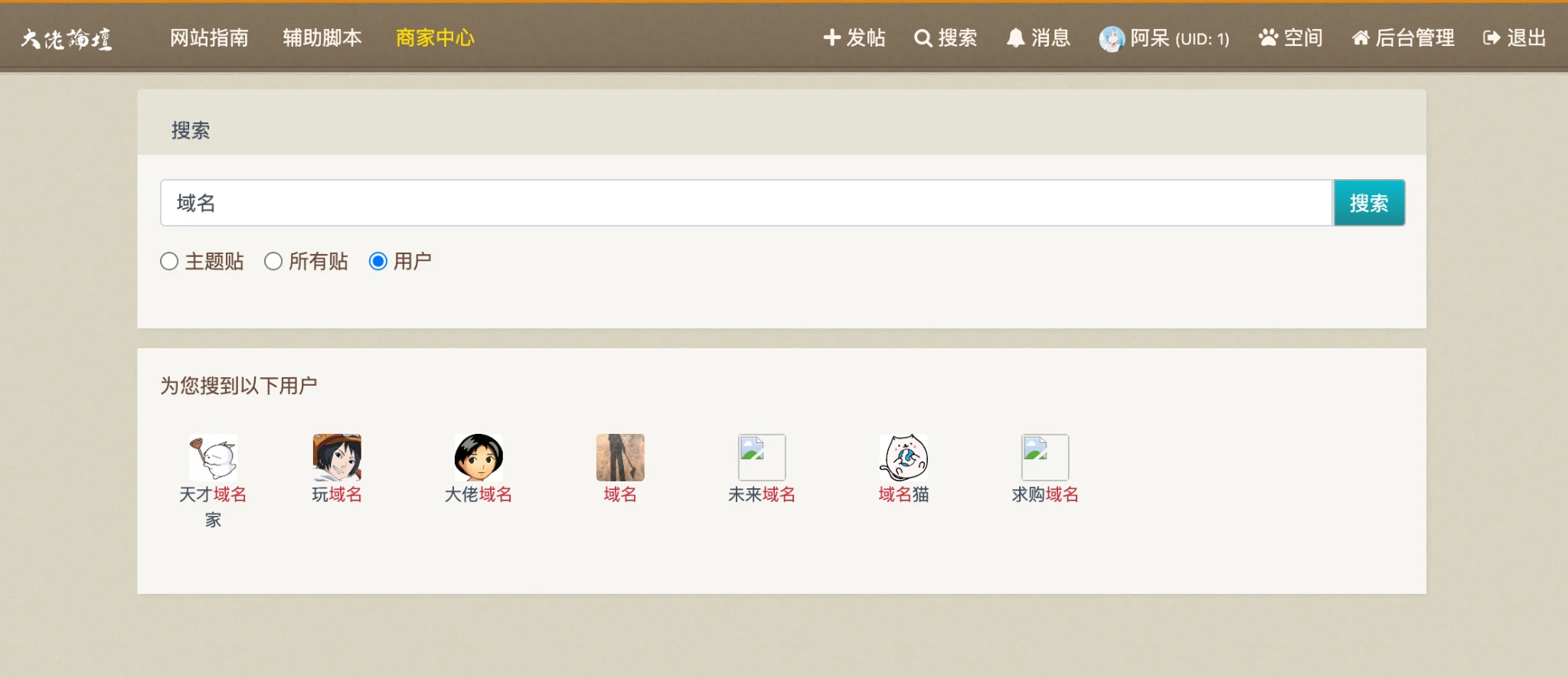Open 空间 using the paw icon
The width and height of the screenshot is (1568, 678).
coord(1269,37)
